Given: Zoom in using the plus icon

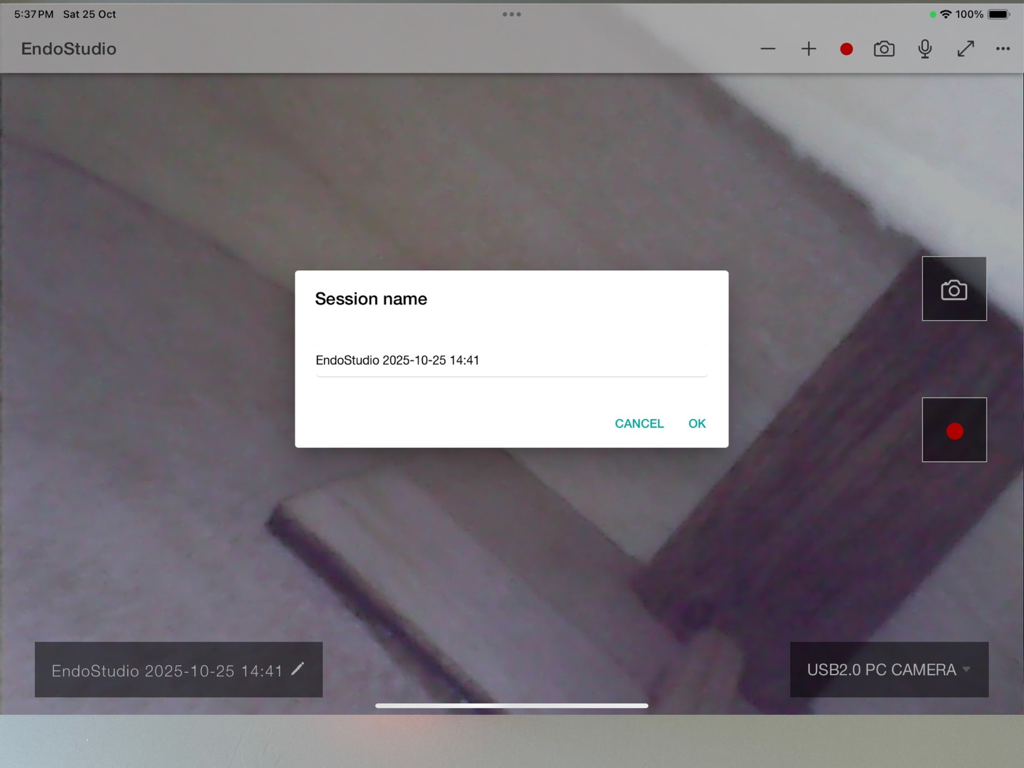Looking at the screenshot, I should click(808, 48).
